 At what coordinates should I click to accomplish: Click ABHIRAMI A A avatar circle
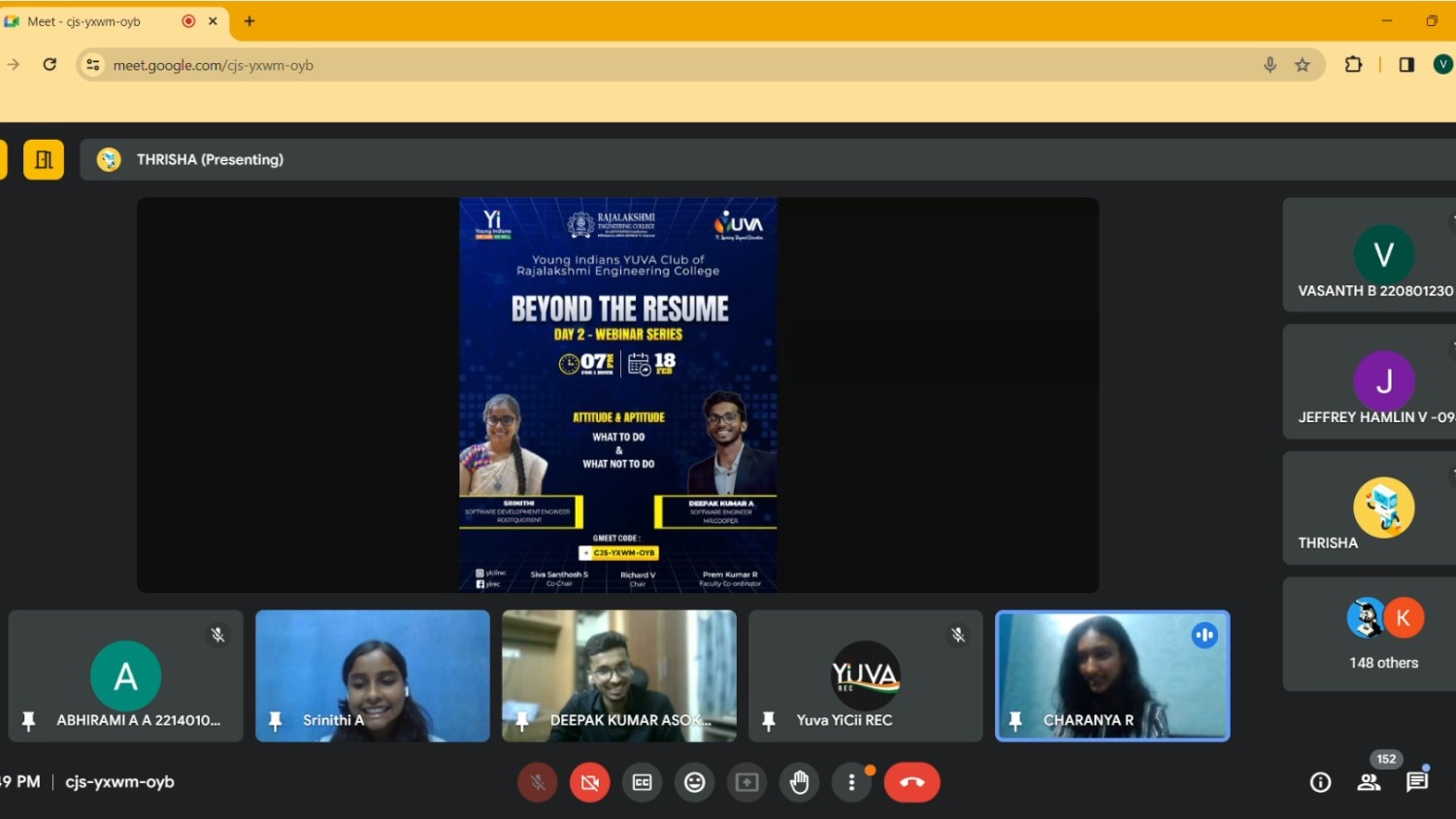click(x=126, y=675)
